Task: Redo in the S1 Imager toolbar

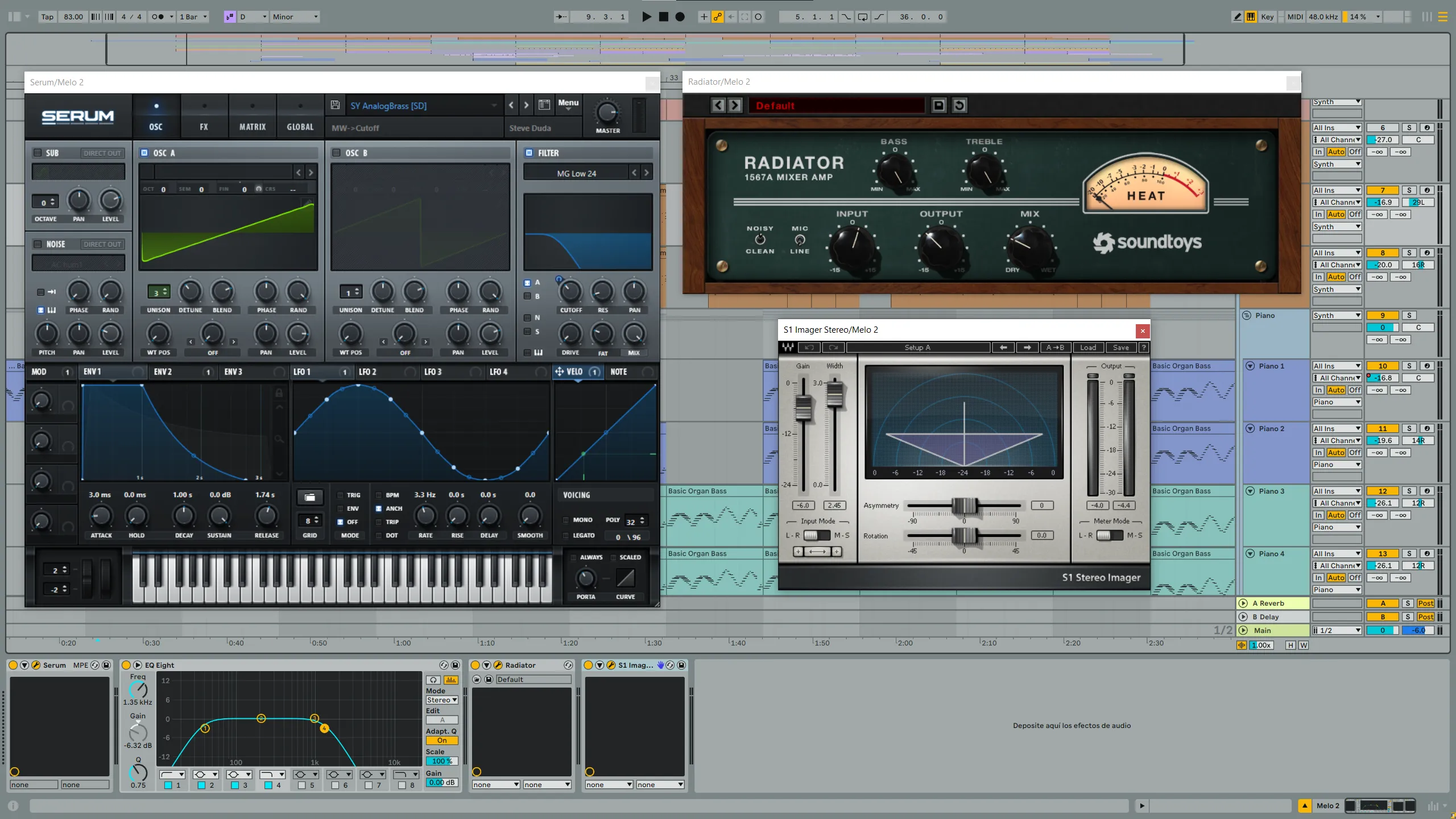Action: [x=833, y=348]
